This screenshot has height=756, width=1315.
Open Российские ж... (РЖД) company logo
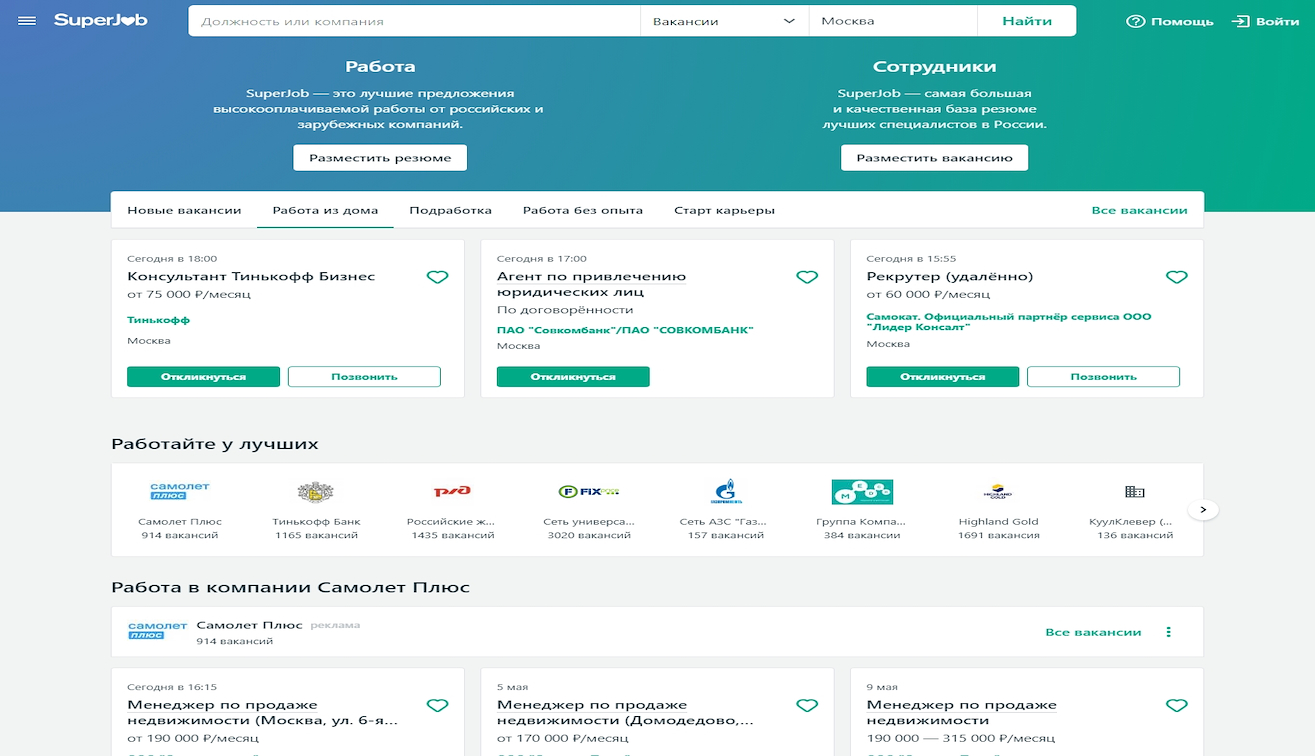pyautogui.click(x=452, y=492)
